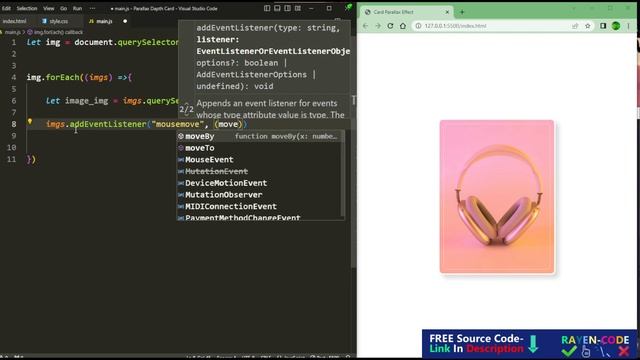Click line number 4 in the gutter
The width and height of the screenshot is (640, 360).
pyautogui.click(x=14, y=78)
